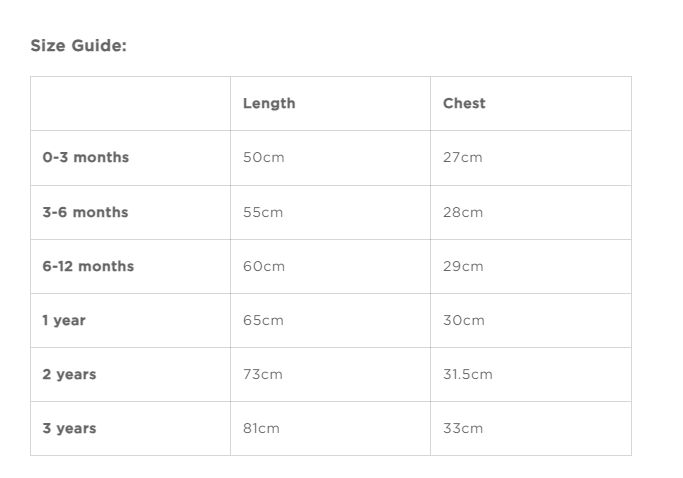Click the 3 years row label
This screenshot has width=683, height=478.
(x=69, y=428)
